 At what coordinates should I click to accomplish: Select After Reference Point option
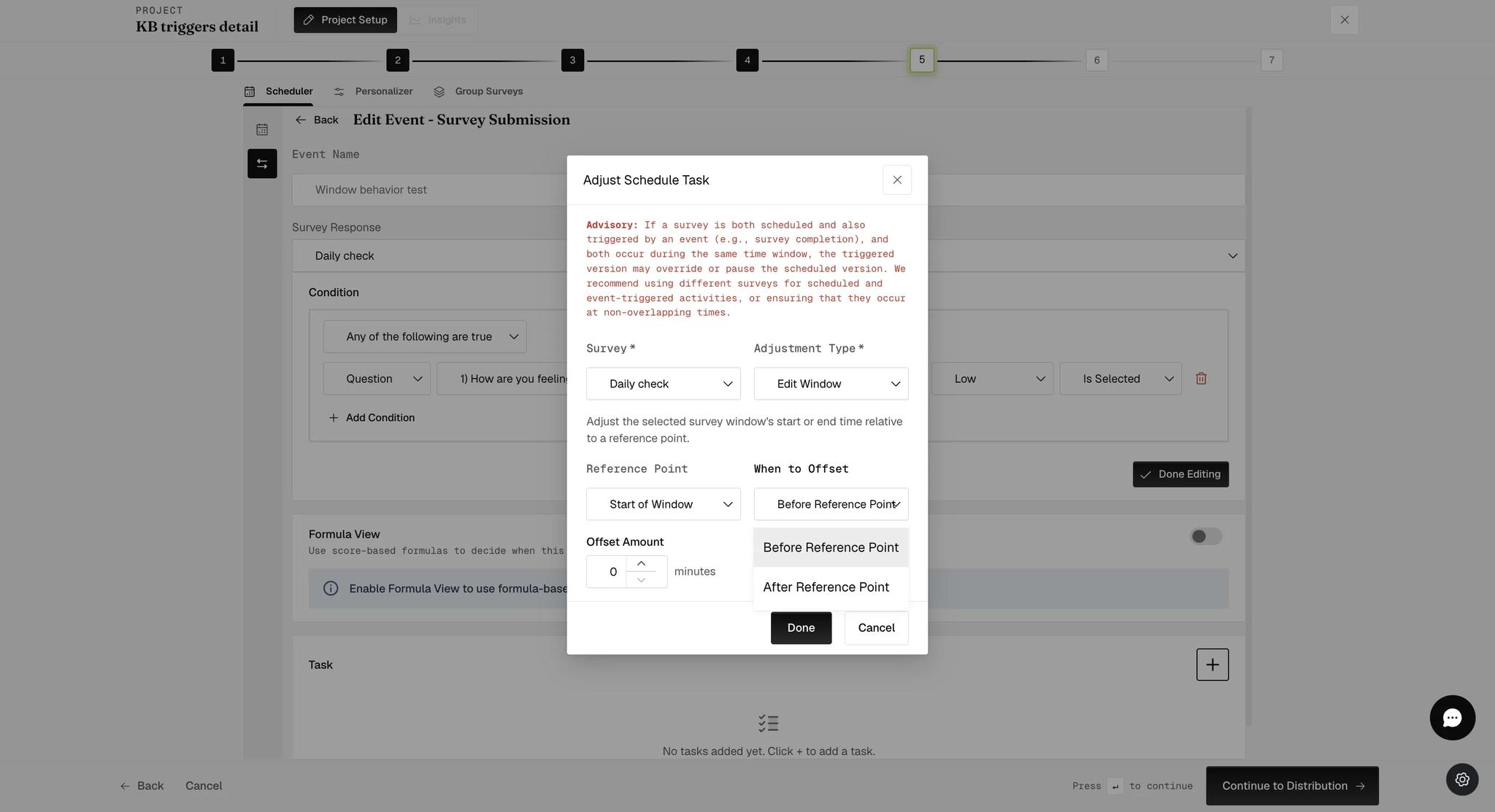[831, 587]
